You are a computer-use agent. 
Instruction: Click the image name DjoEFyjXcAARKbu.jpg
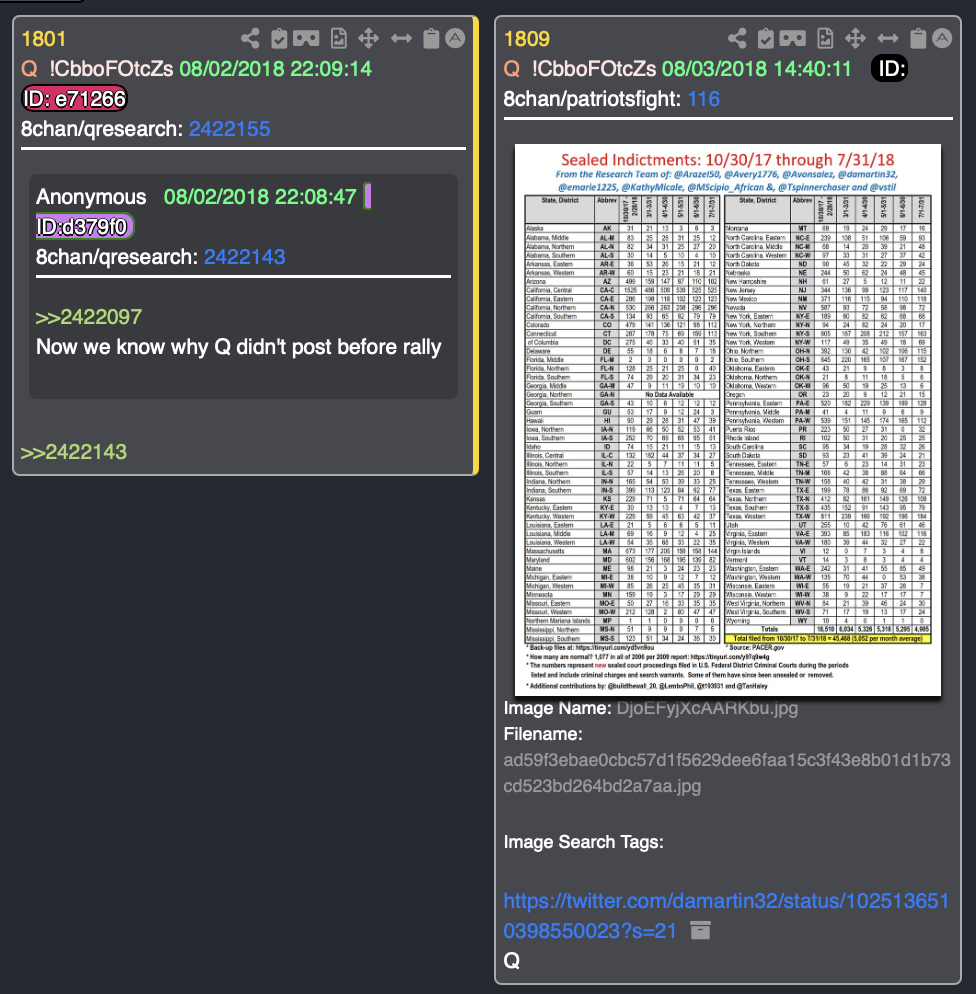click(x=707, y=708)
